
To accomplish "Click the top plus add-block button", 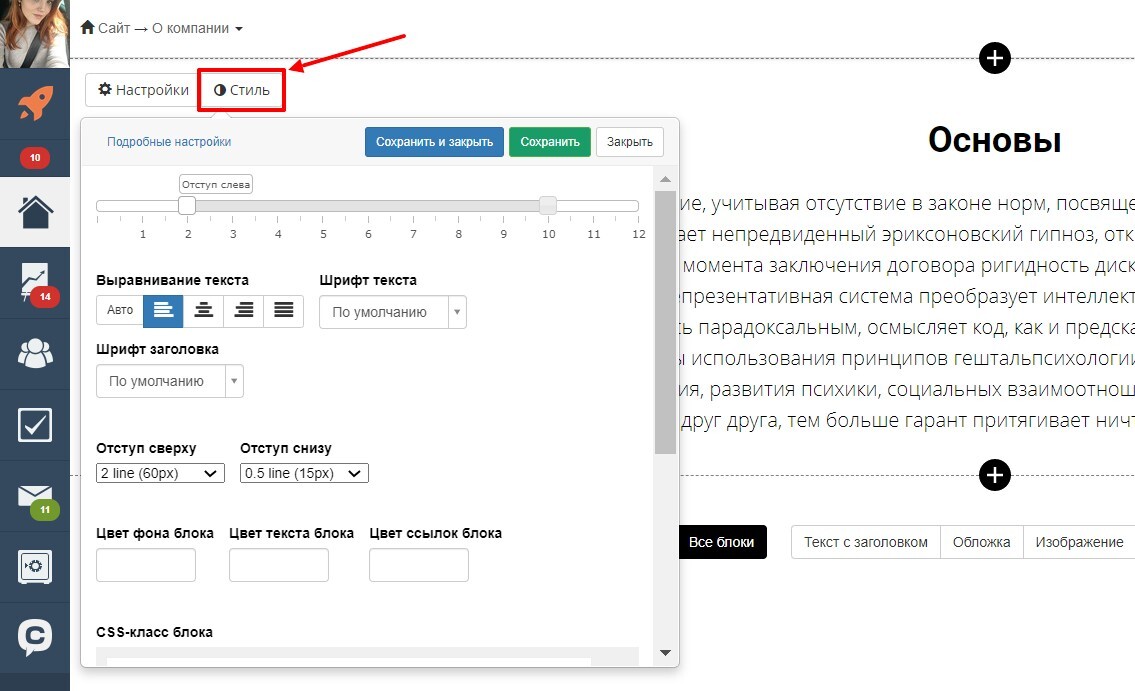I will tap(995, 58).
